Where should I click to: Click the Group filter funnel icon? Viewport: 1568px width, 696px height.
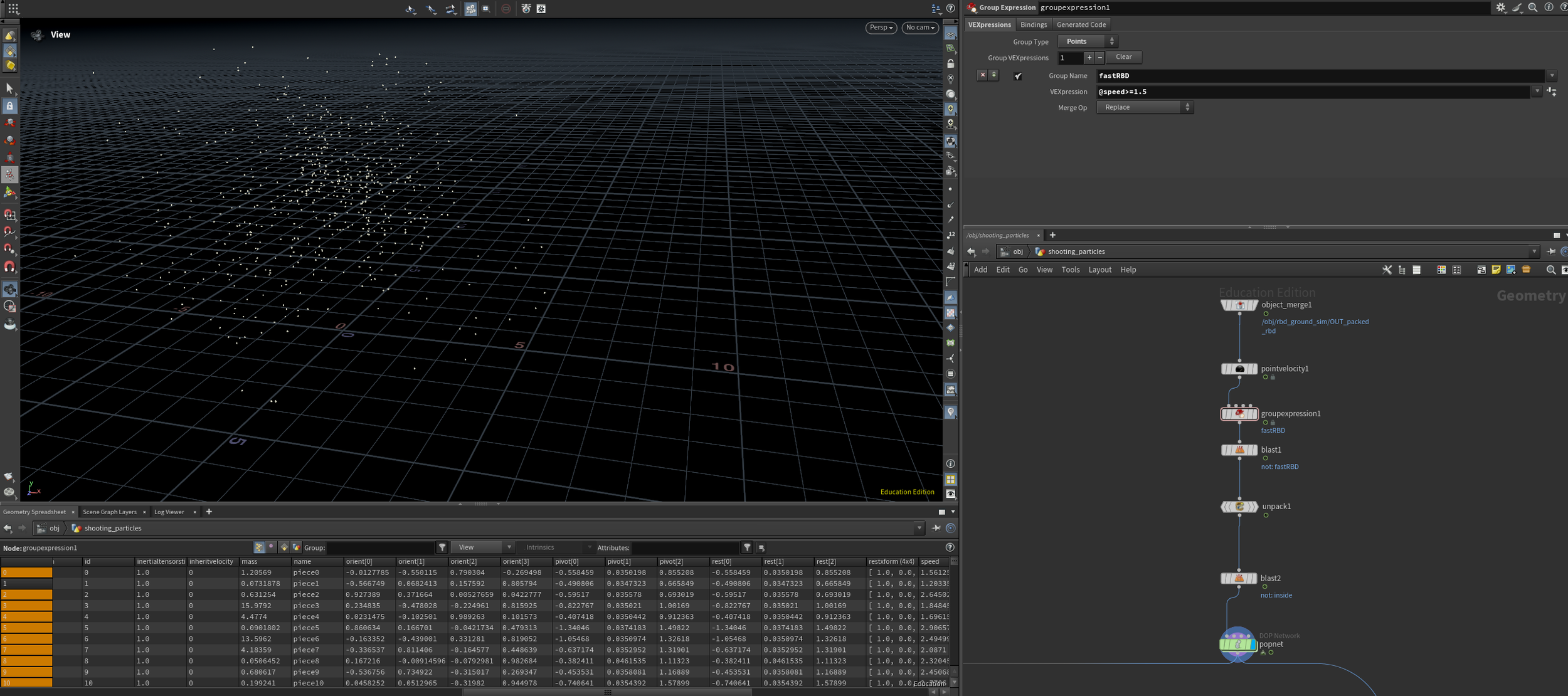[x=442, y=547]
